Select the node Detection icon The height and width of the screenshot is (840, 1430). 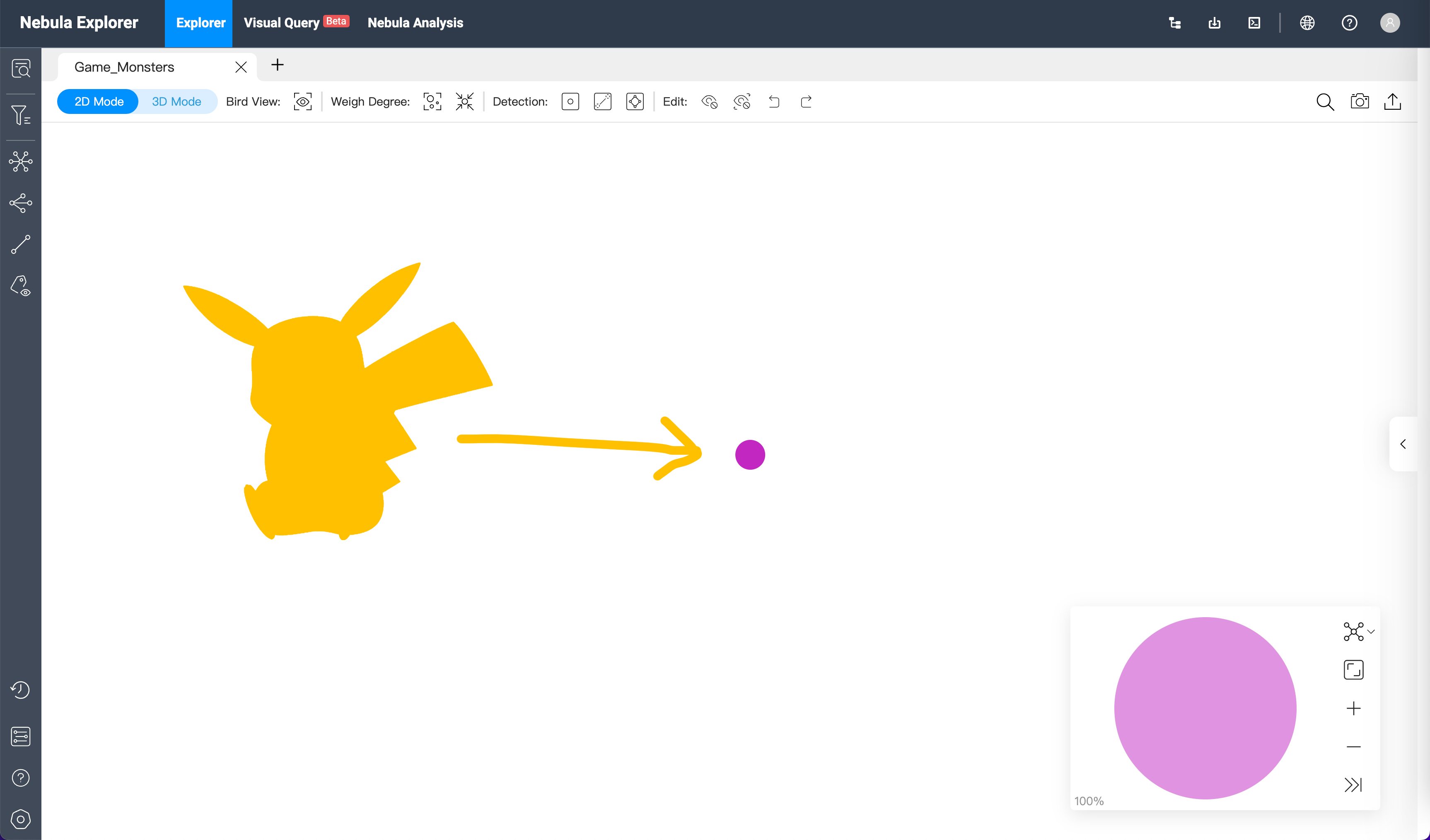(x=570, y=101)
